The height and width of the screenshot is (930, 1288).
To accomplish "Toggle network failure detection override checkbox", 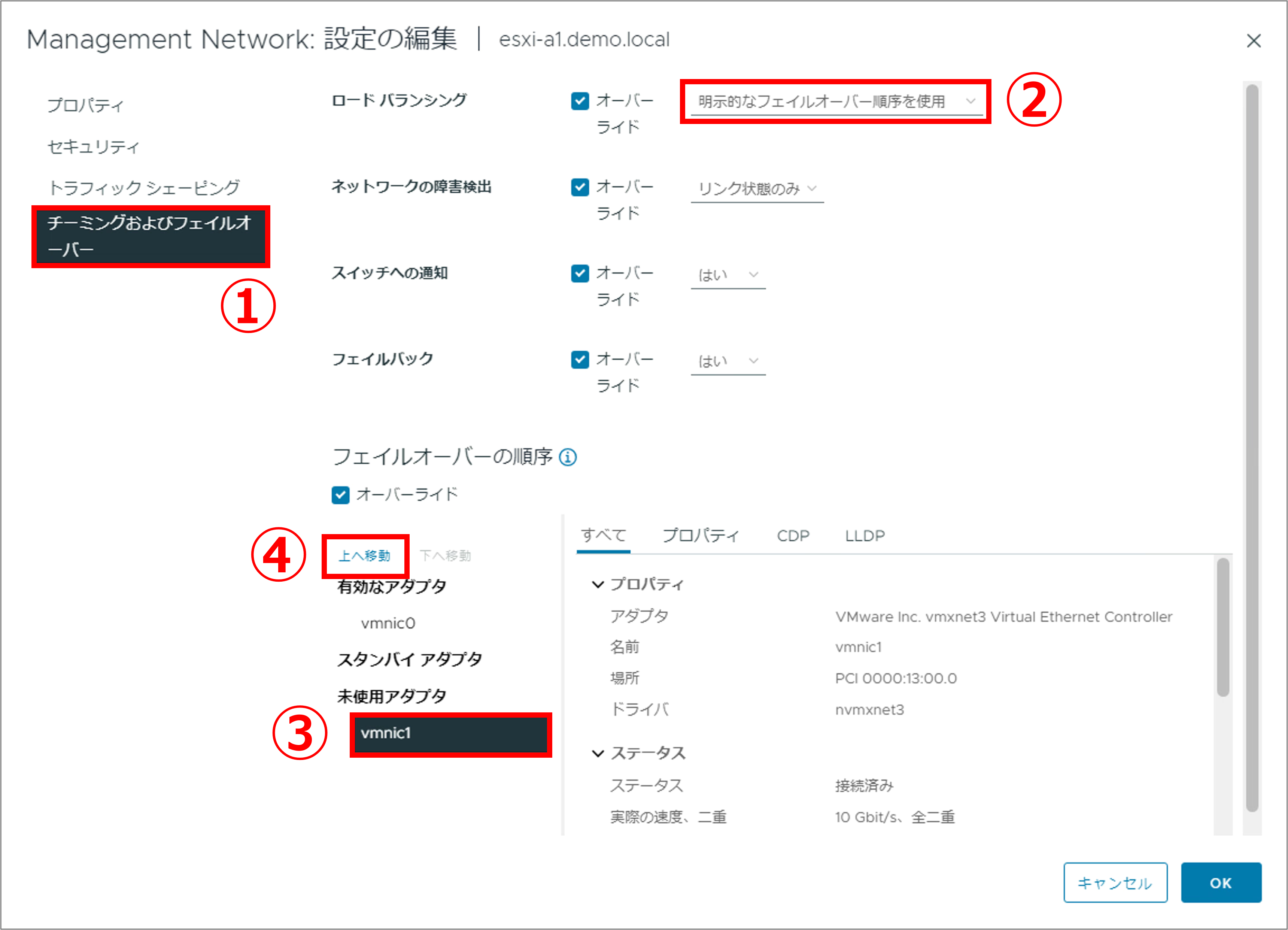I will pyautogui.click(x=580, y=188).
